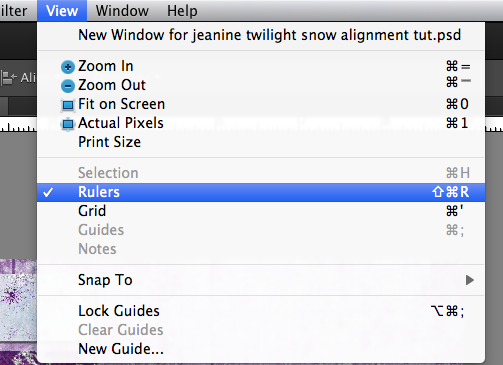Click the Fit on Screen icon
This screenshot has width=503, height=365.
(68, 105)
